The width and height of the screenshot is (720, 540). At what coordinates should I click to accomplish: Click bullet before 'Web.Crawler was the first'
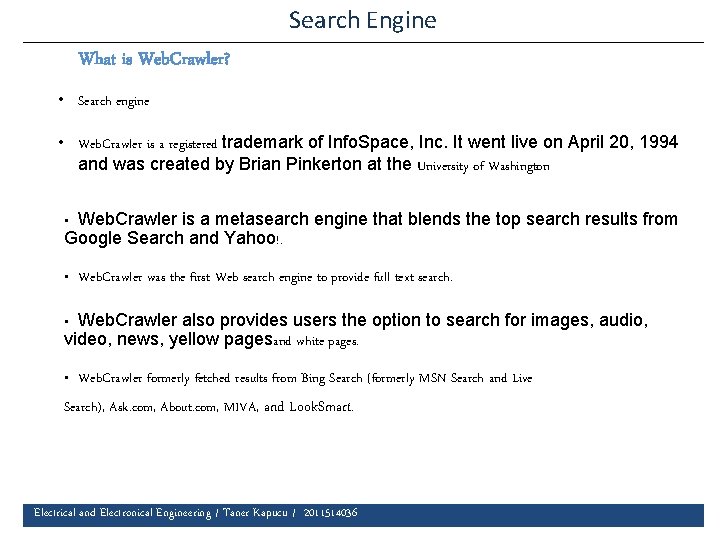(64, 277)
